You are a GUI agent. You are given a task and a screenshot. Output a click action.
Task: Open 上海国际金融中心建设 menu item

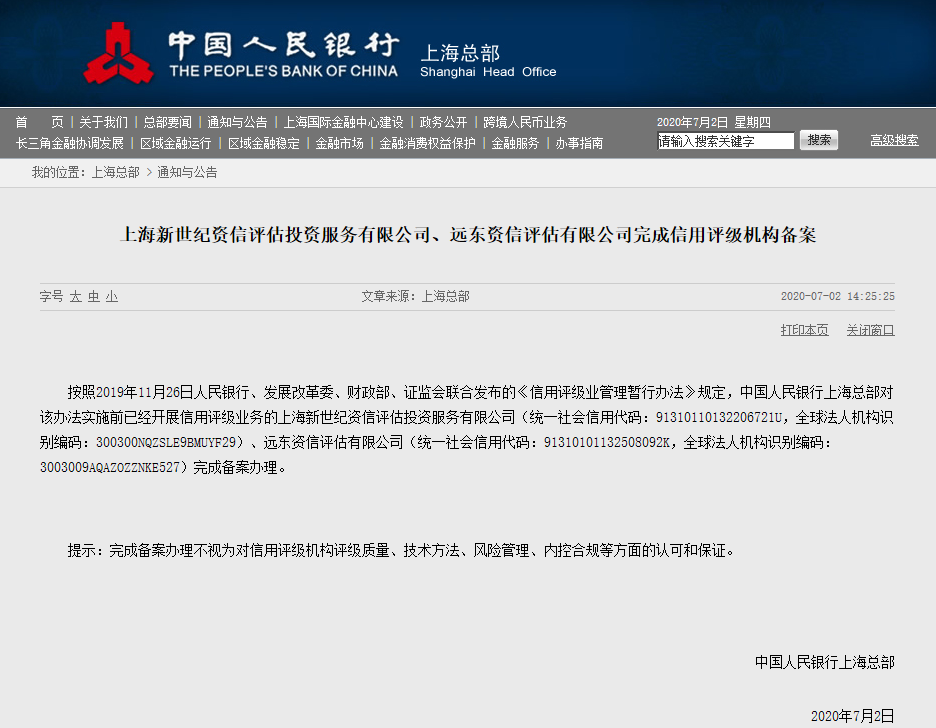(343, 122)
